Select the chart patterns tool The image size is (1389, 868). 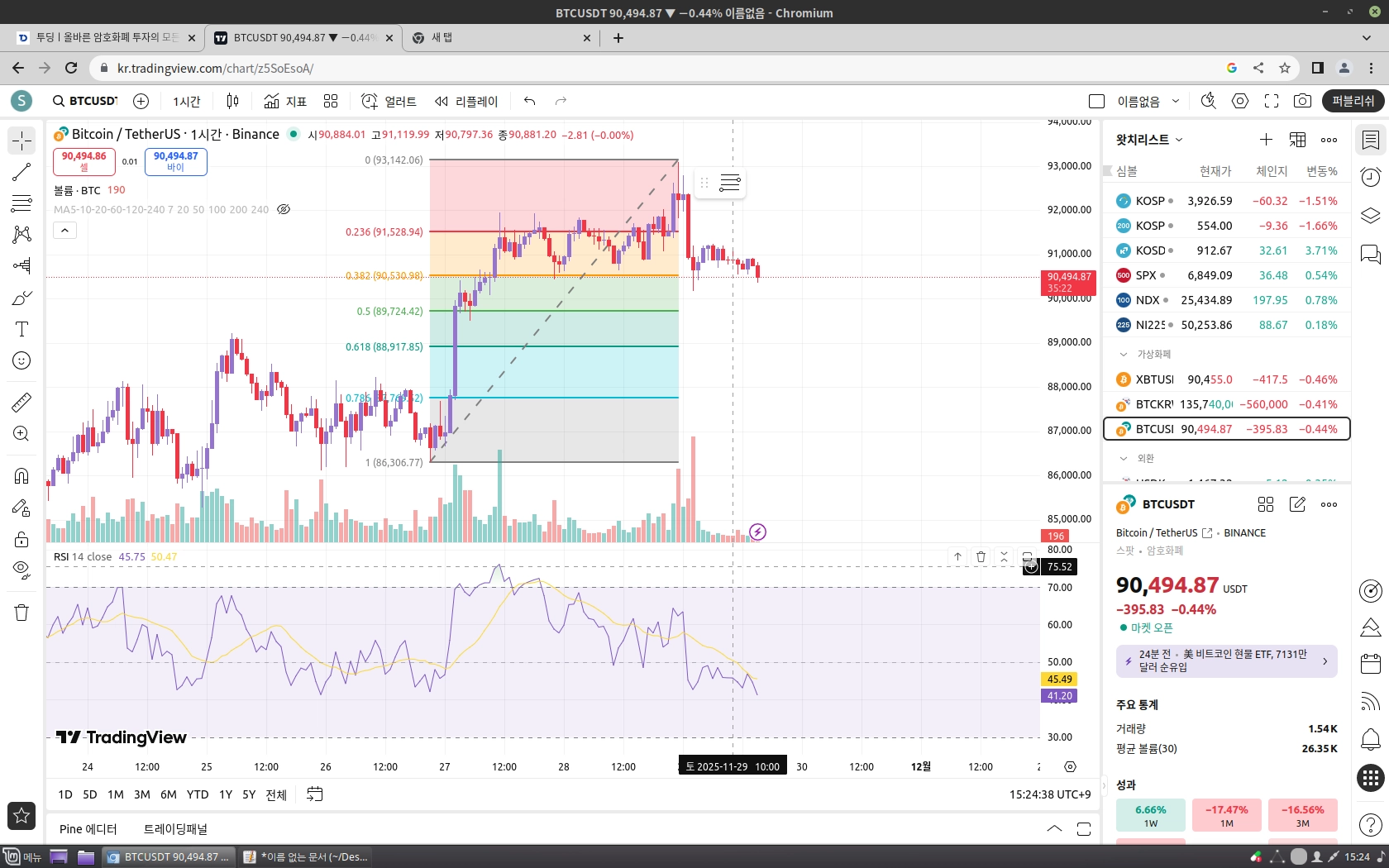point(21,235)
